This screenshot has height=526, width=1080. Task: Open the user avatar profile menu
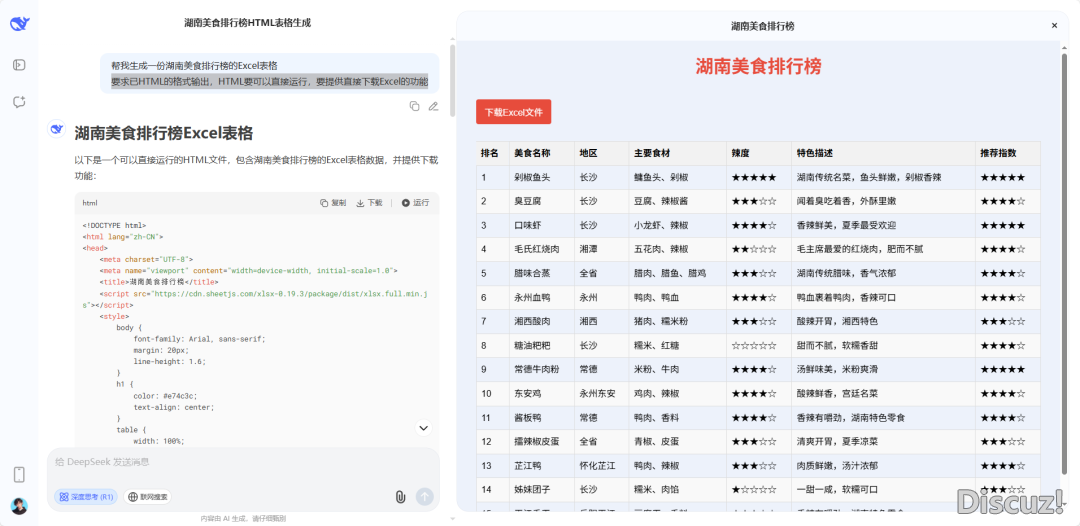[19, 506]
